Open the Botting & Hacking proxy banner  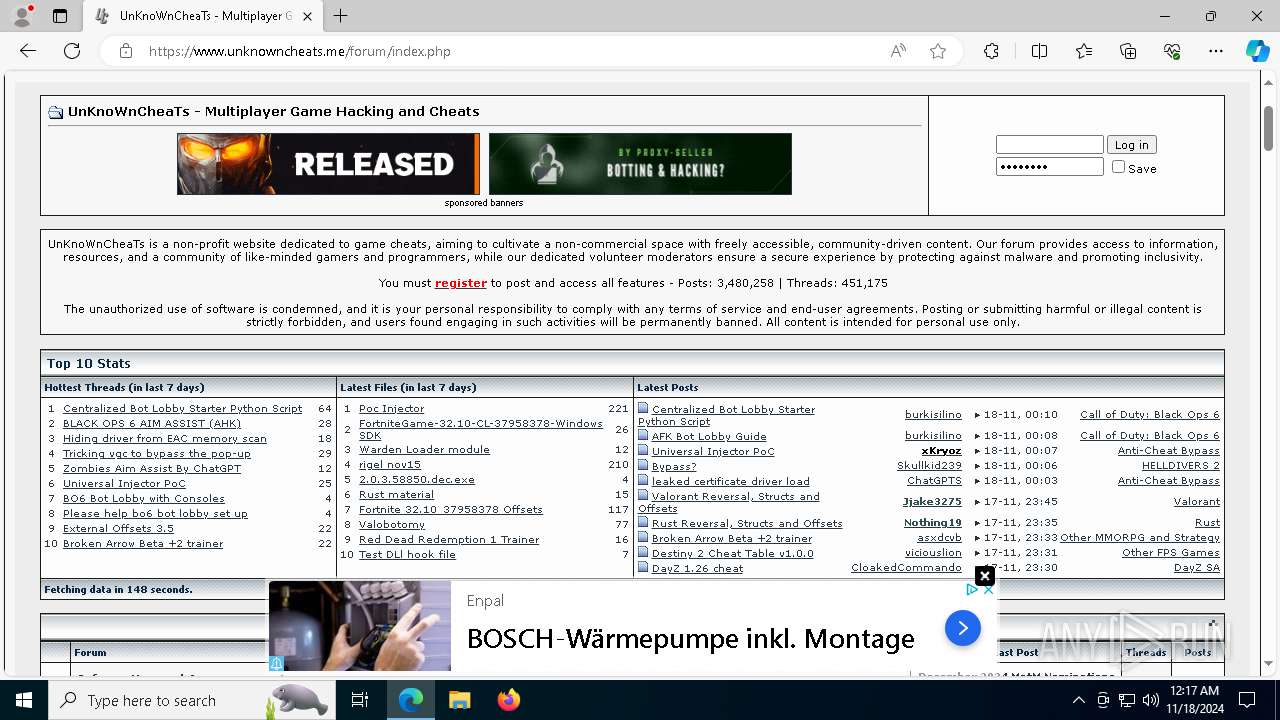[640, 164]
